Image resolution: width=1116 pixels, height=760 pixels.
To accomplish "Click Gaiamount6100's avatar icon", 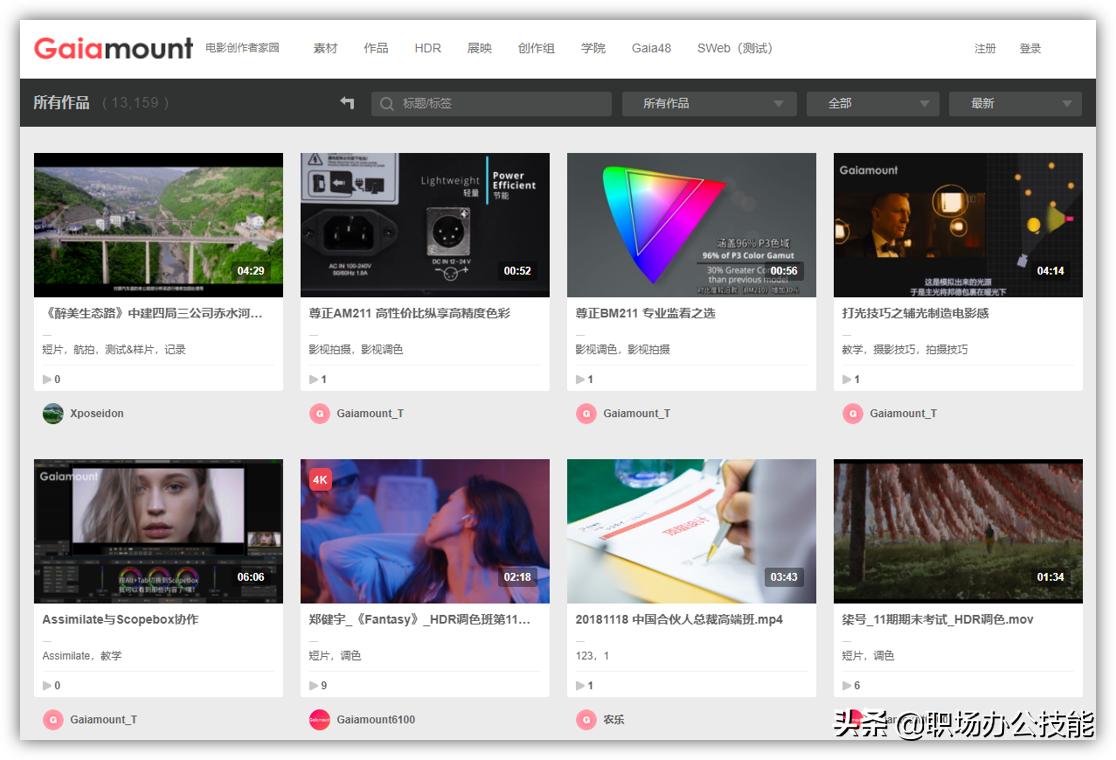I will tap(320, 719).
